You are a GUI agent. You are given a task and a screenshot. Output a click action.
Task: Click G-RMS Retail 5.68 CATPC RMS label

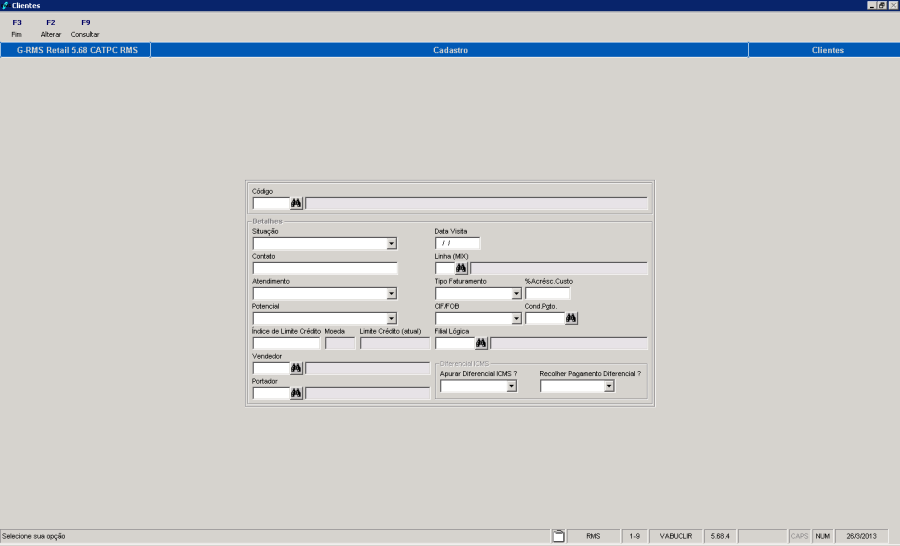pyautogui.click(x=77, y=50)
